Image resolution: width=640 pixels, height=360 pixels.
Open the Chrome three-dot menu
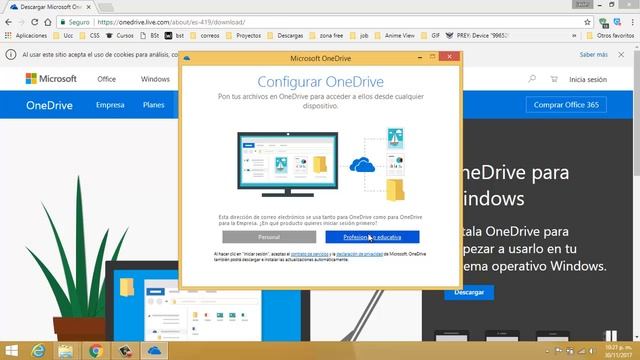pyautogui.click(x=633, y=22)
